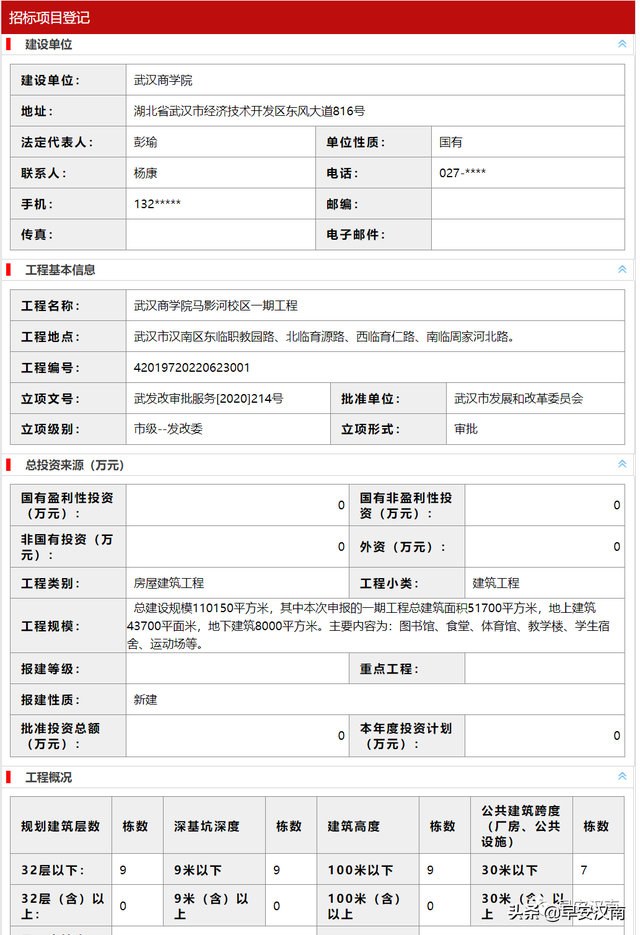
Task: Collapse the 工程概况 section
Action: (x=622, y=776)
